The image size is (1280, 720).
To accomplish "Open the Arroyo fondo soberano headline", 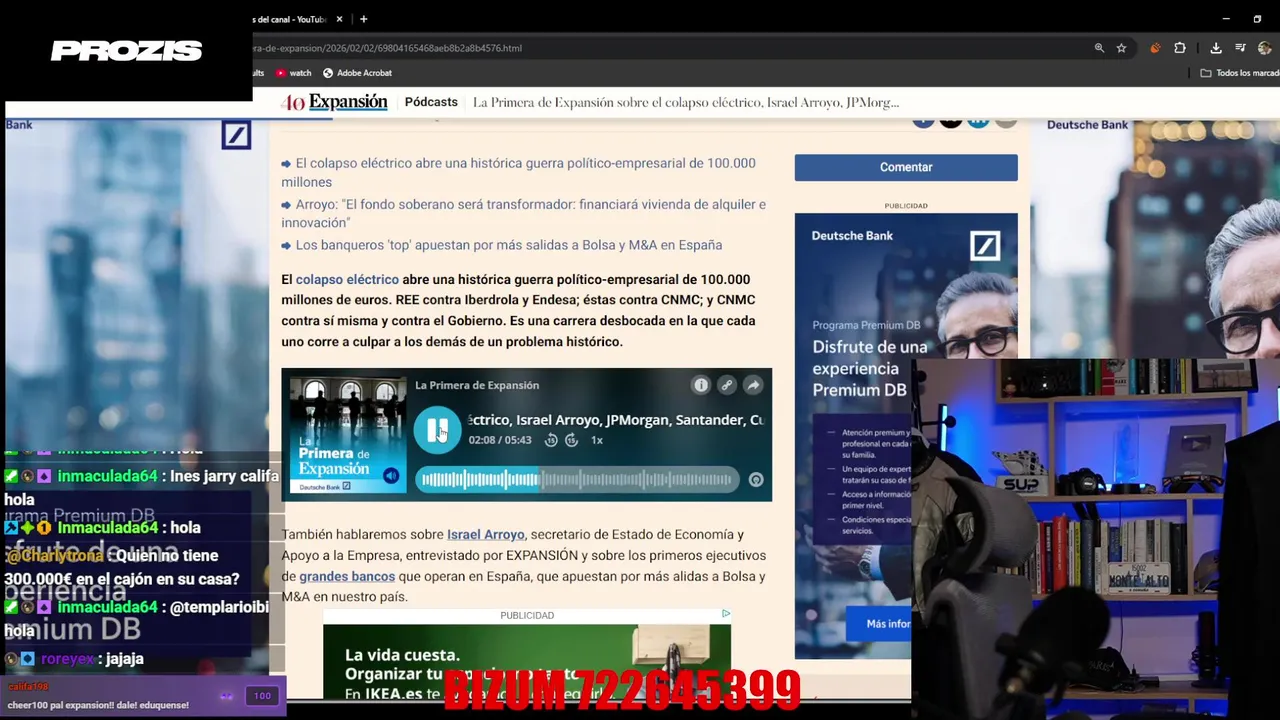I will point(523,213).
